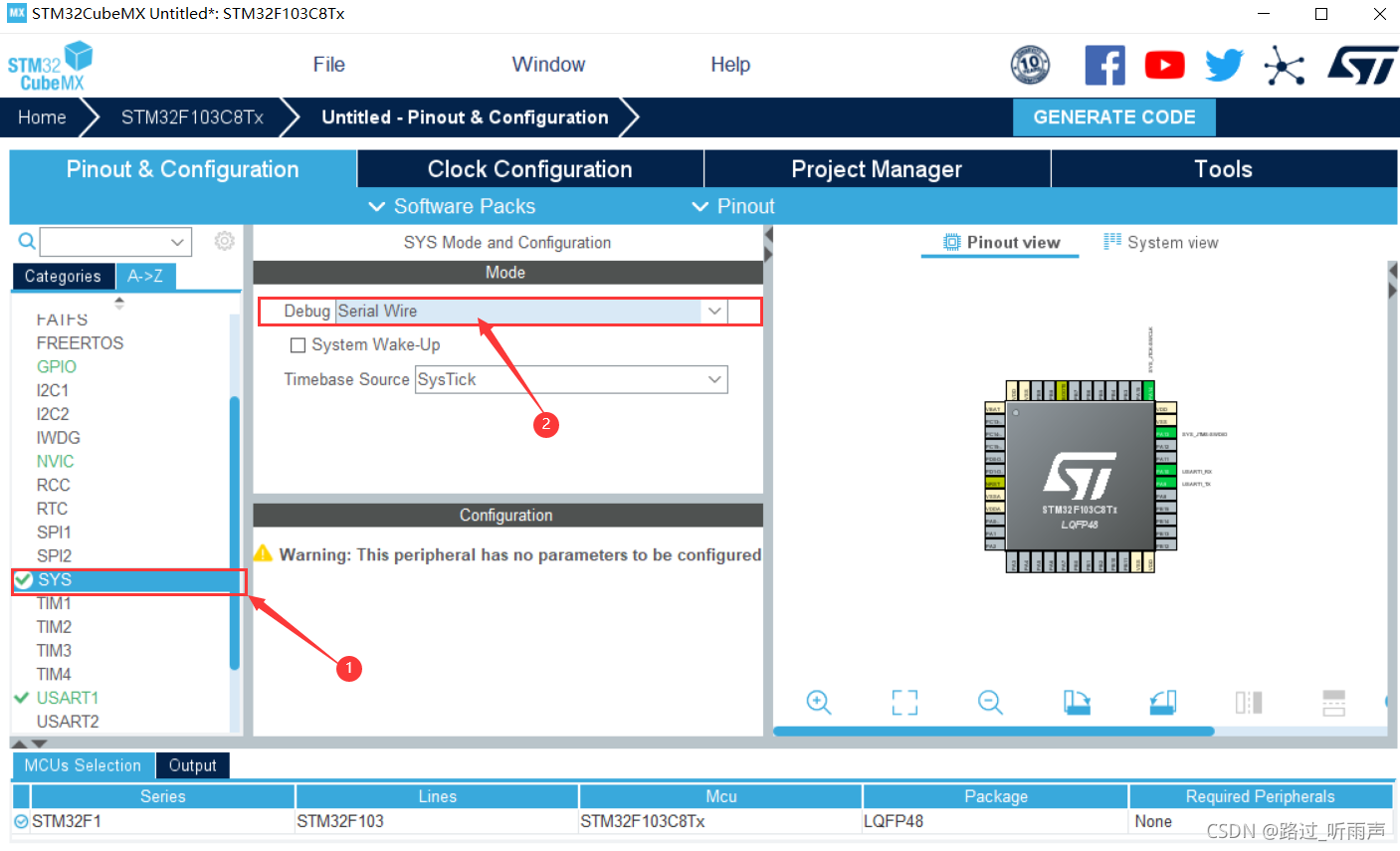The height and width of the screenshot is (851, 1400).
Task: Zoom out on the pinout view
Action: click(990, 703)
